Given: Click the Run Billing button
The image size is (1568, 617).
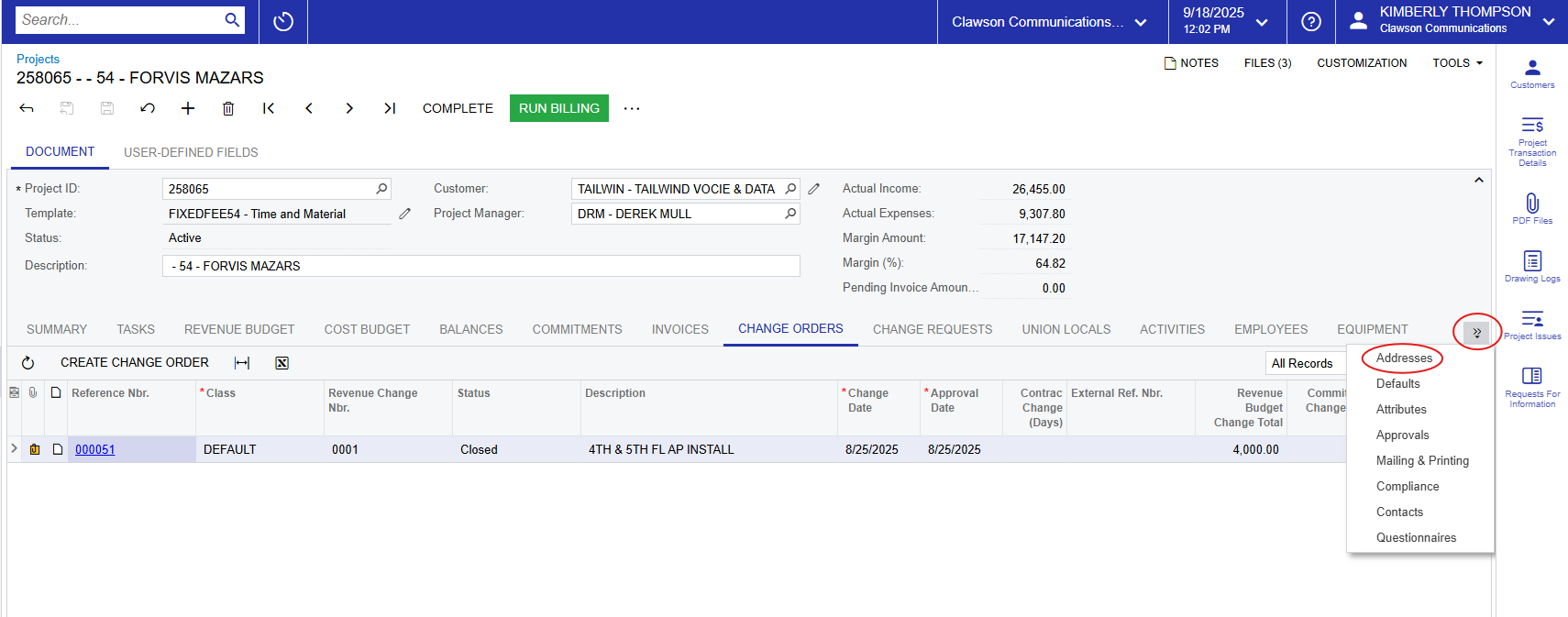Looking at the screenshot, I should [558, 108].
